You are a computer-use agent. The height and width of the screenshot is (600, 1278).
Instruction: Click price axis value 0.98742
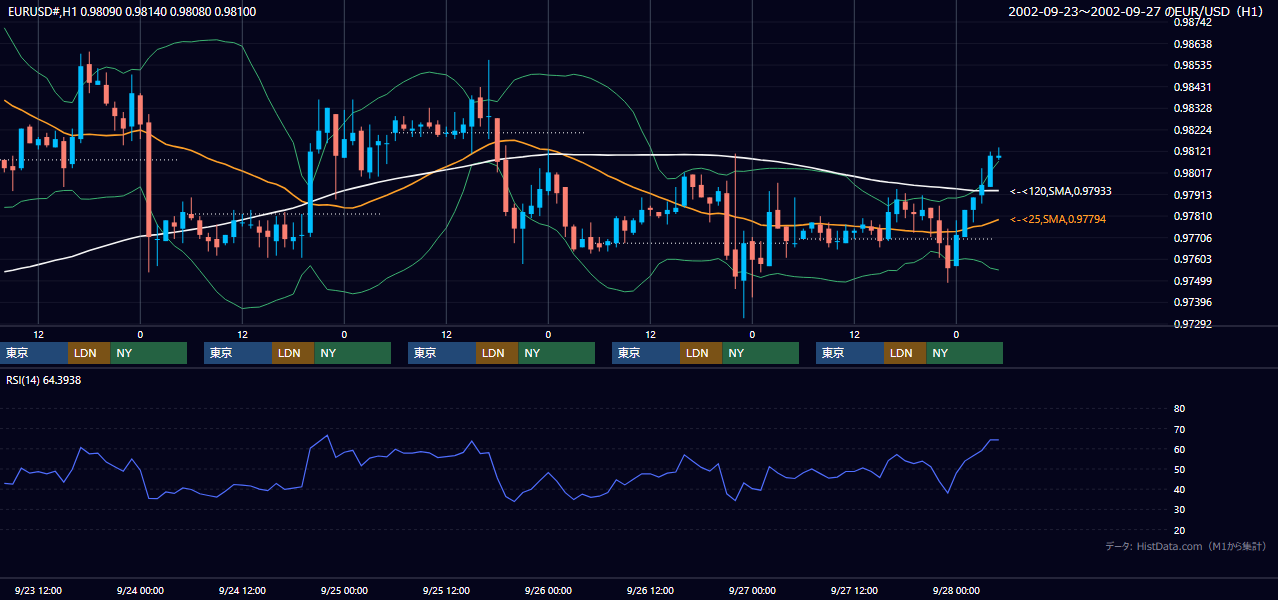[x=1192, y=22]
